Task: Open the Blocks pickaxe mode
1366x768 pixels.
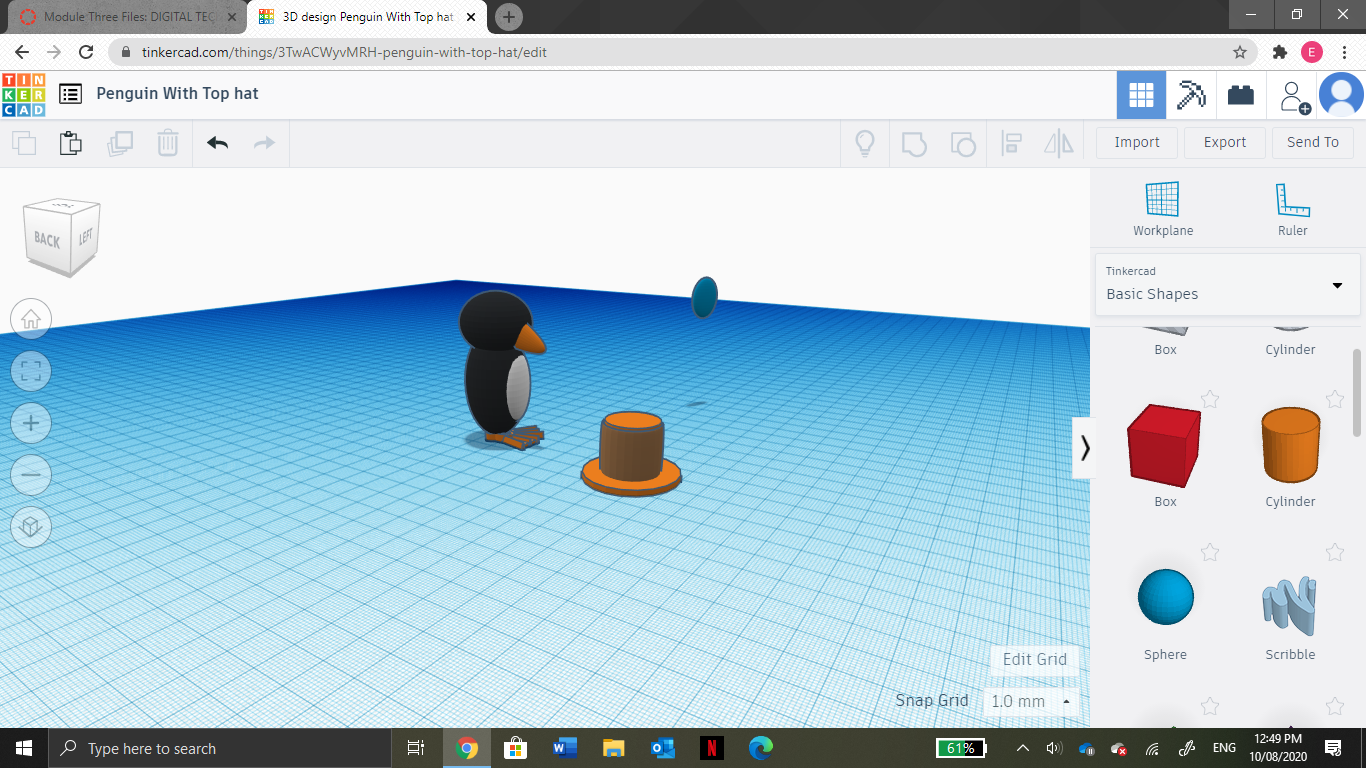Action: pos(1191,95)
